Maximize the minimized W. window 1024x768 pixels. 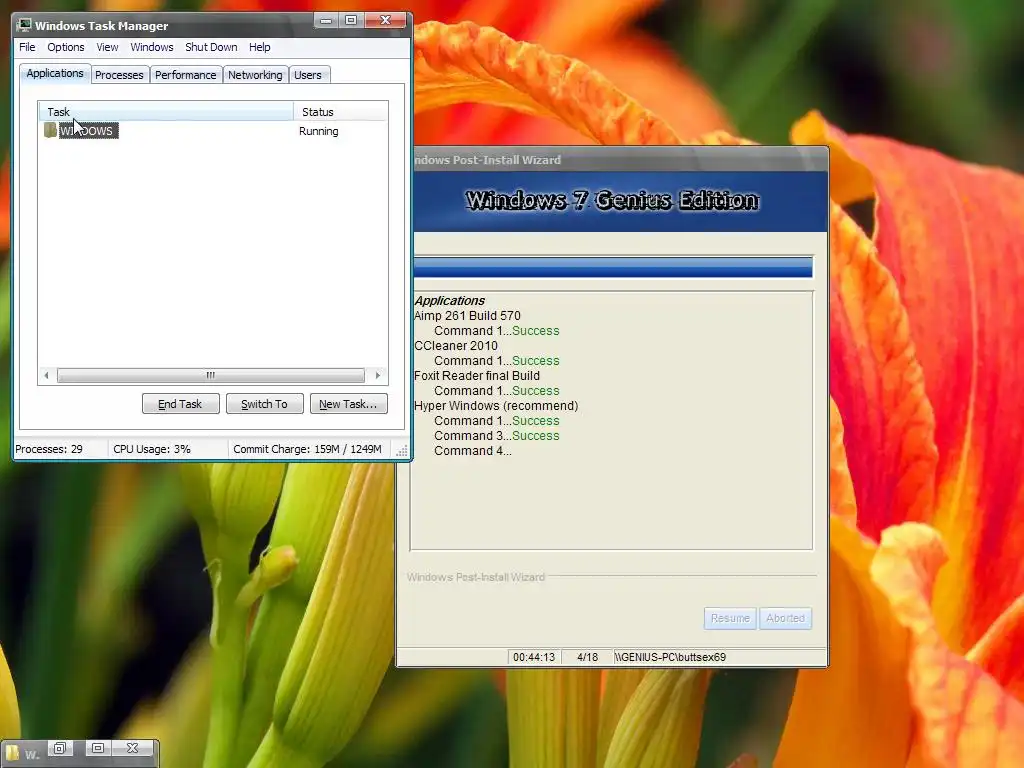(x=98, y=748)
